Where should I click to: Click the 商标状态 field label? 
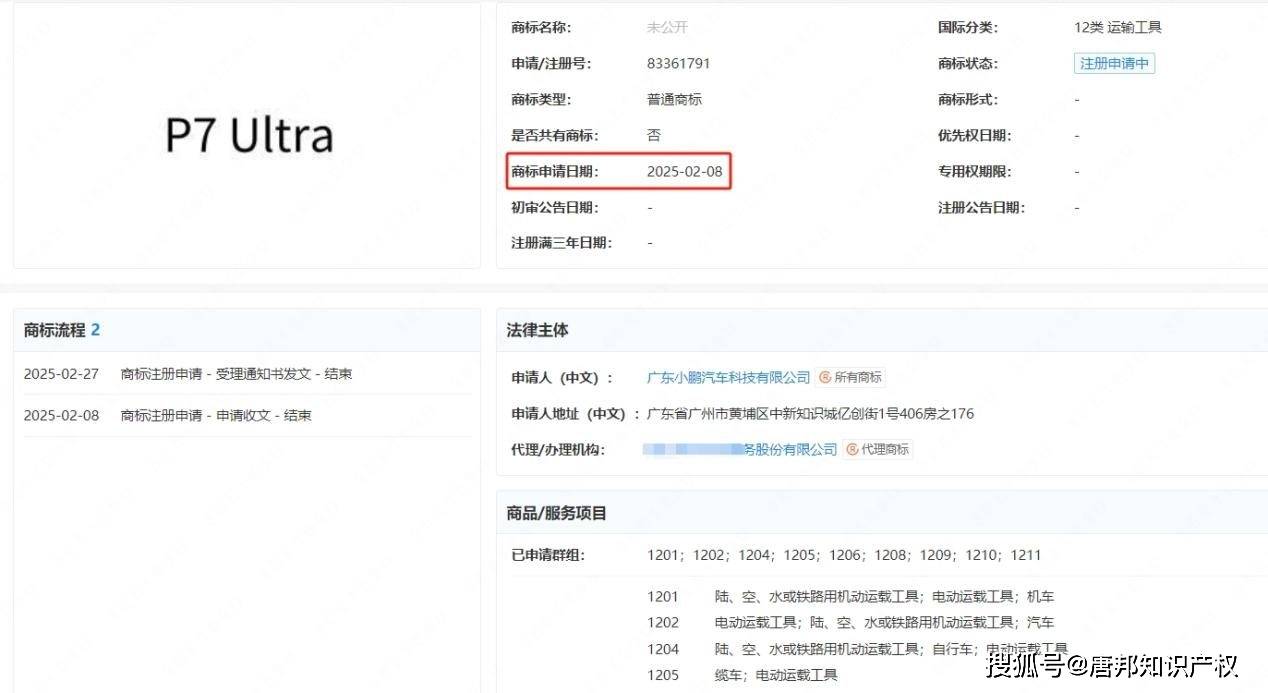967,63
